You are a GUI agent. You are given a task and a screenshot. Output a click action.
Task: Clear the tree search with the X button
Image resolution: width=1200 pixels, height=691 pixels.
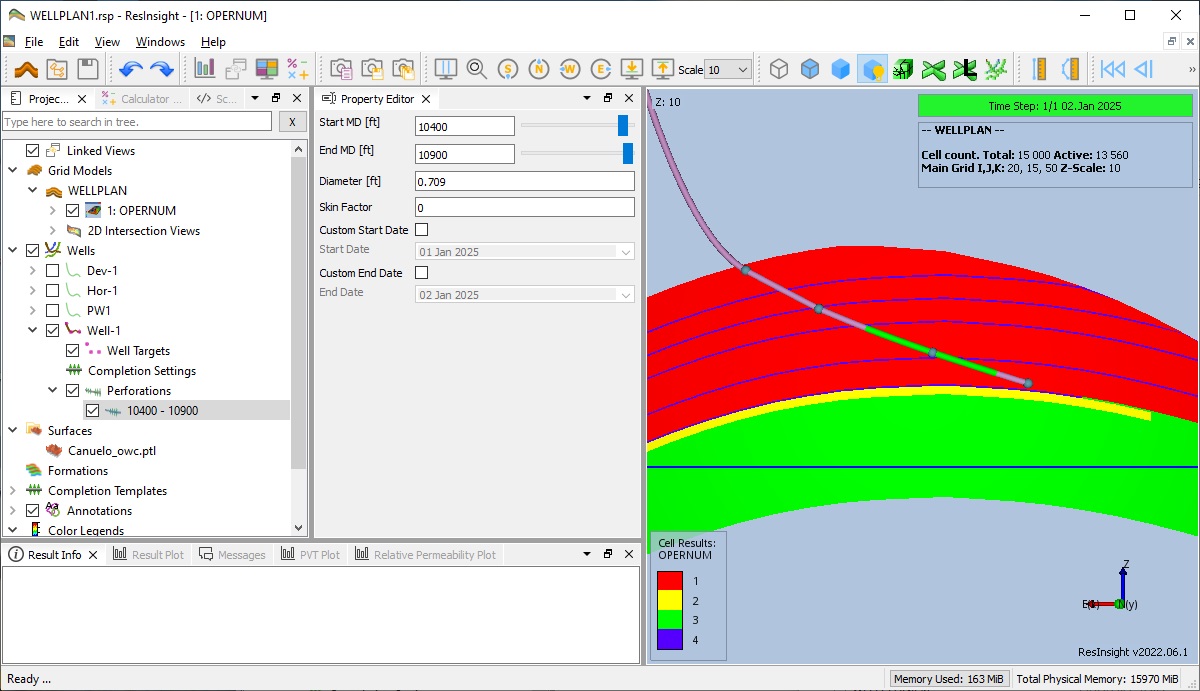(291, 121)
